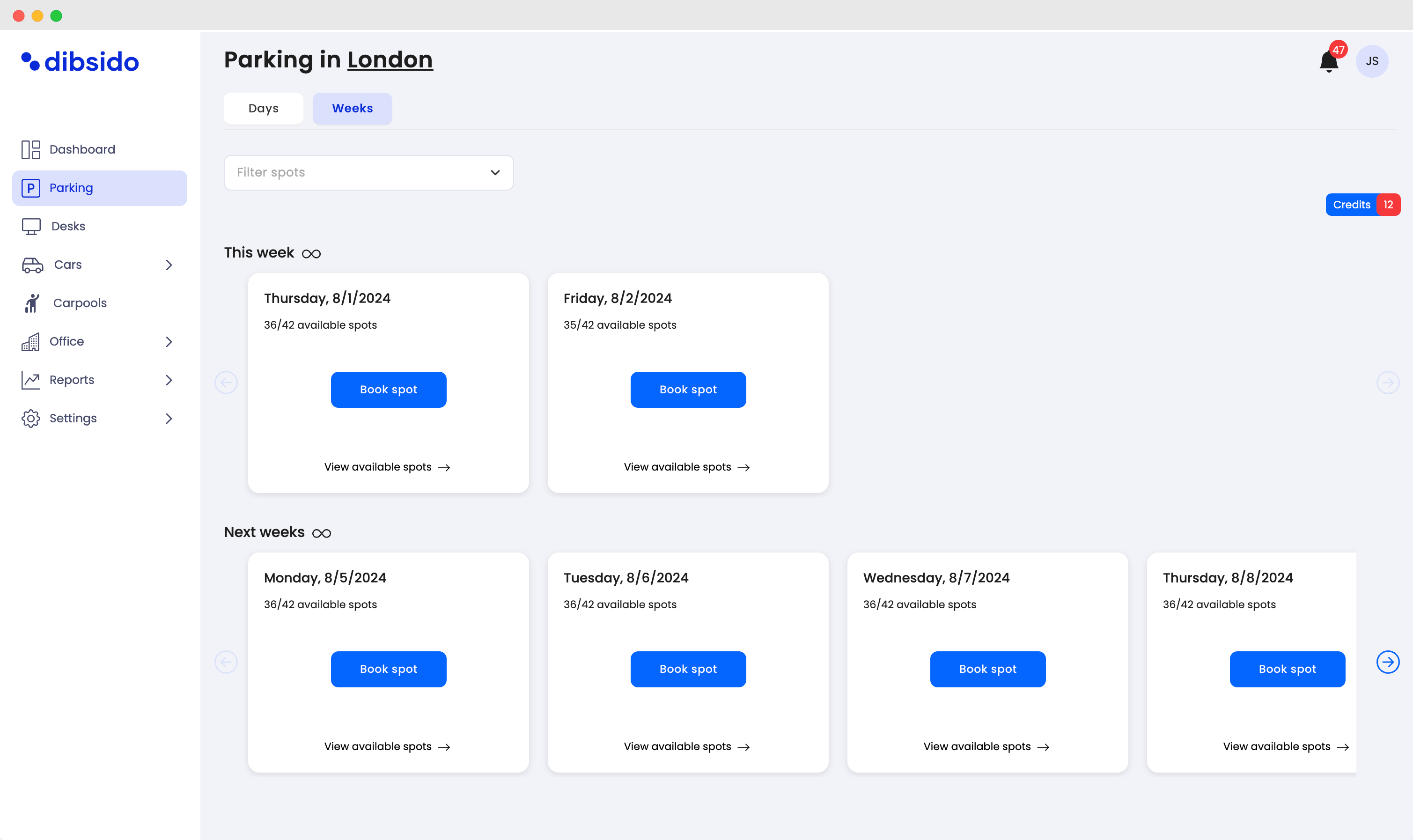This screenshot has width=1413, height=840.
Task: Expand the Office submenu chevron
Action: [x=169, y=341]
